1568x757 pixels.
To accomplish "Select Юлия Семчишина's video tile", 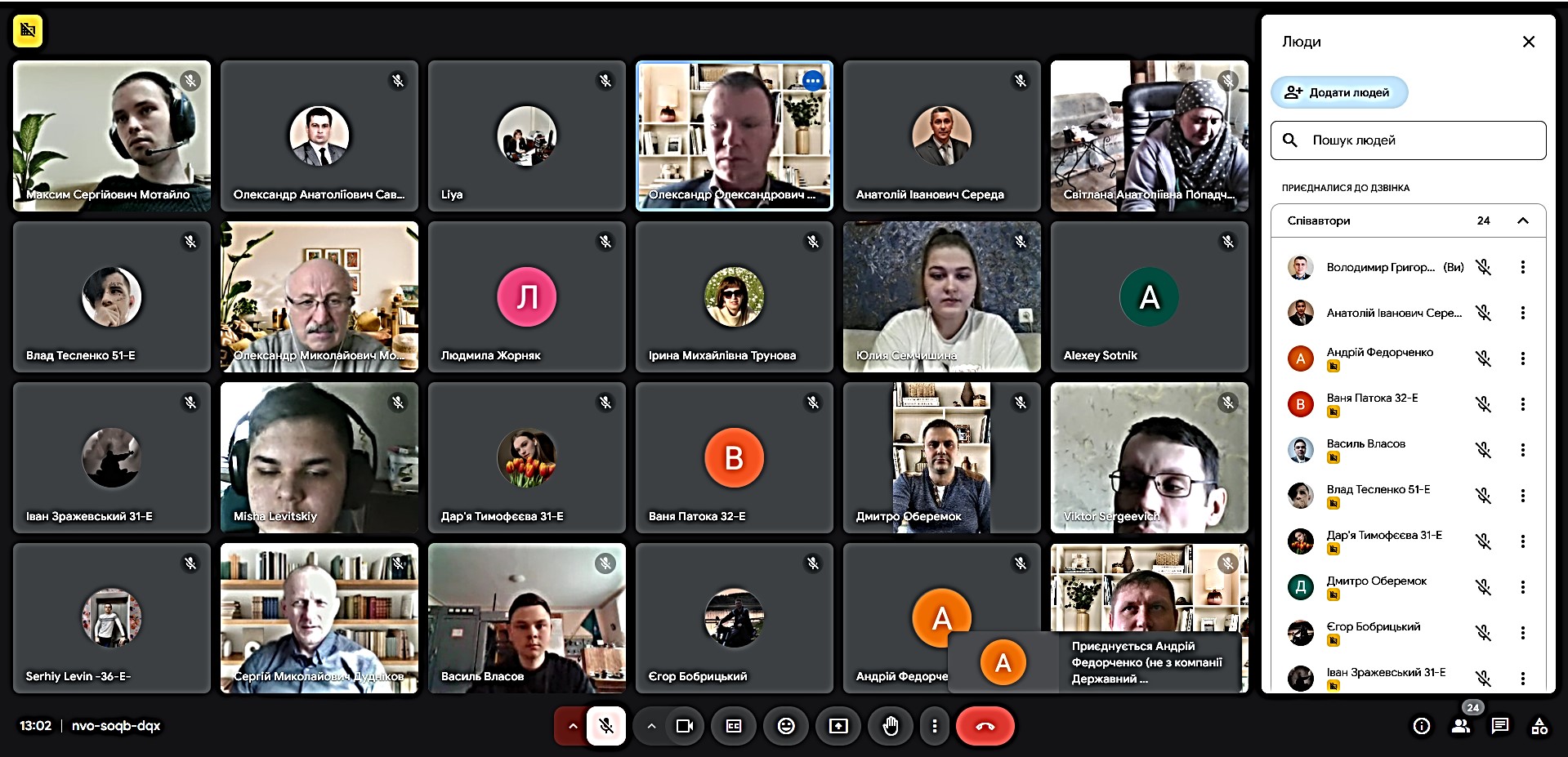I will point(941,297).
